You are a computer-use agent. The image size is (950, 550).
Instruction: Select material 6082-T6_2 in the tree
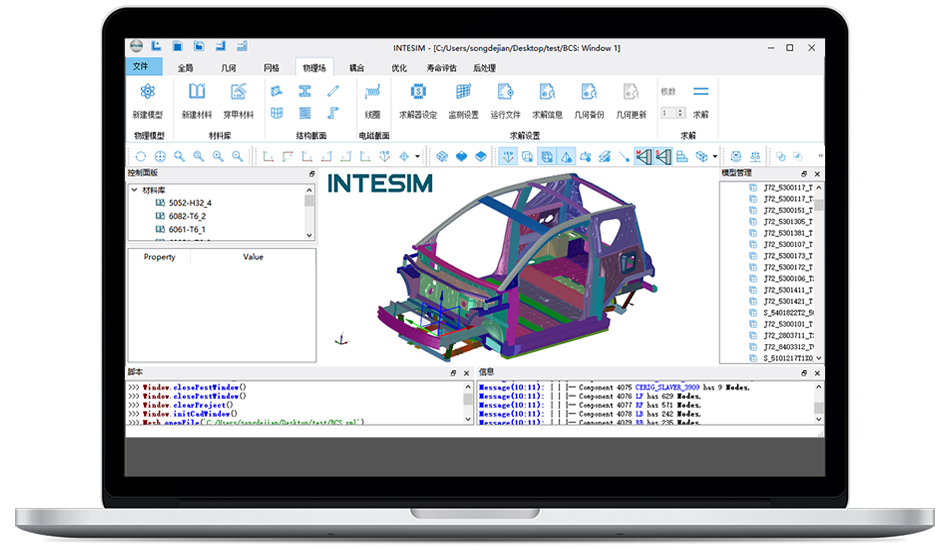187,216
